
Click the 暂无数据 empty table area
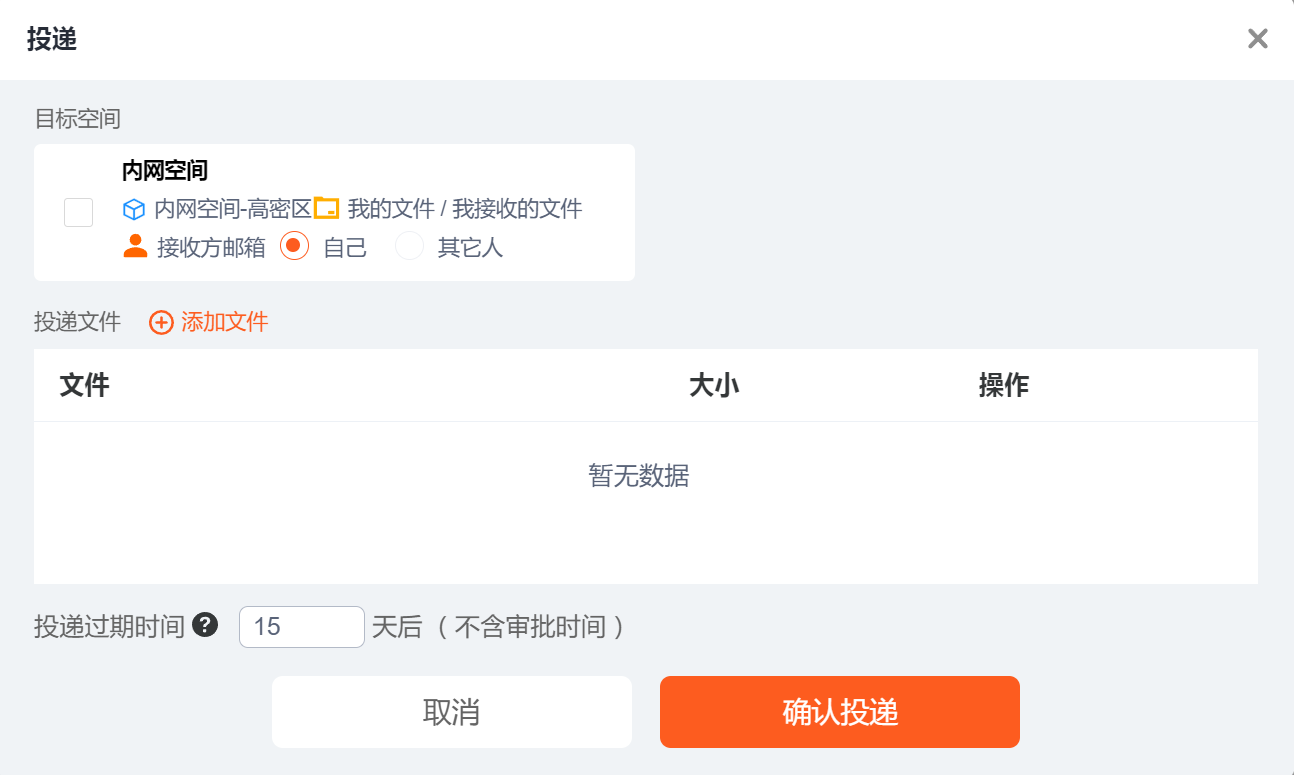tap(639, 476)
